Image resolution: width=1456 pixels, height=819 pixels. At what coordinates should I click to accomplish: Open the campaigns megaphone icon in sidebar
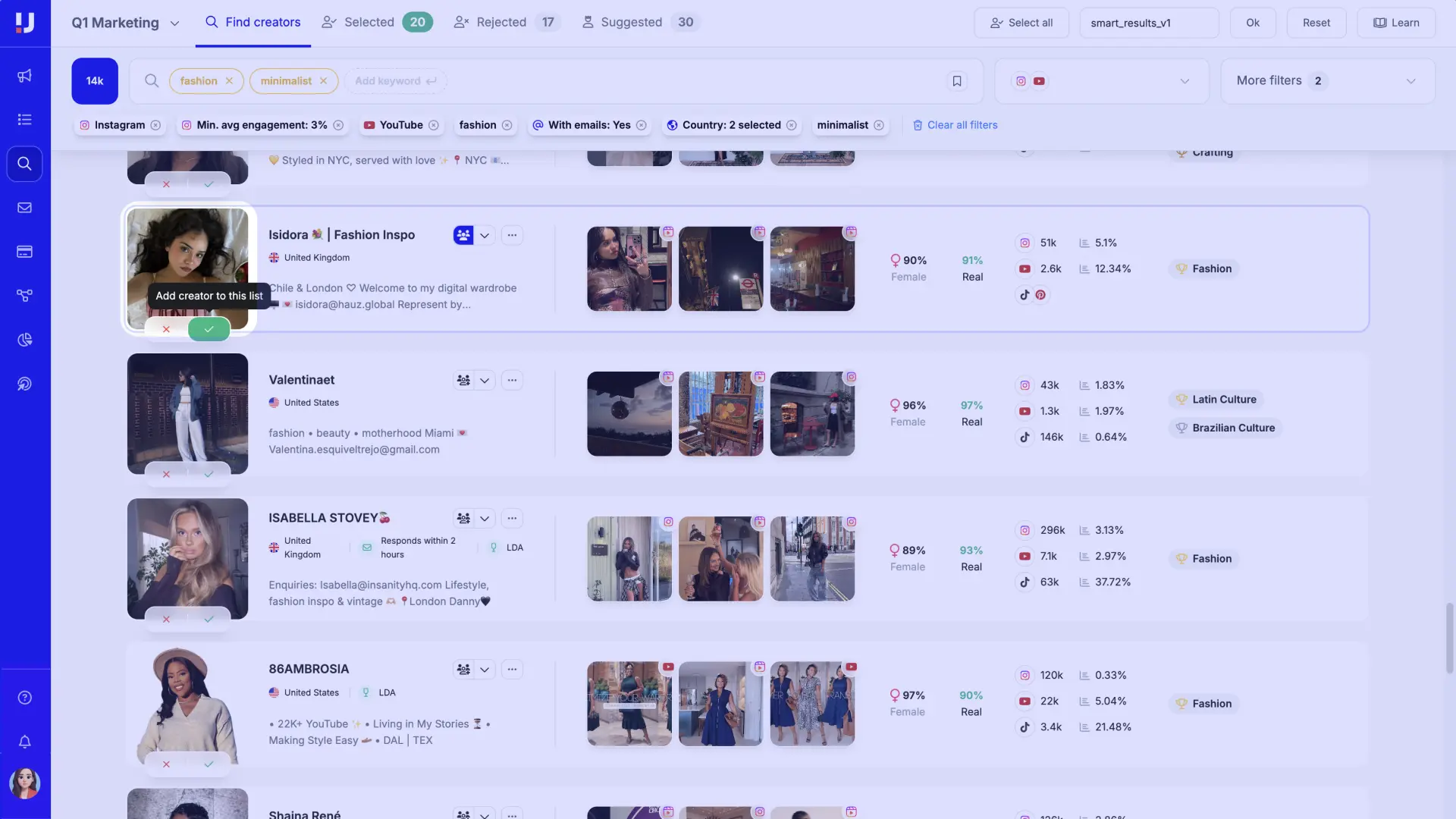pyautogui.click(x=24, y=76)
